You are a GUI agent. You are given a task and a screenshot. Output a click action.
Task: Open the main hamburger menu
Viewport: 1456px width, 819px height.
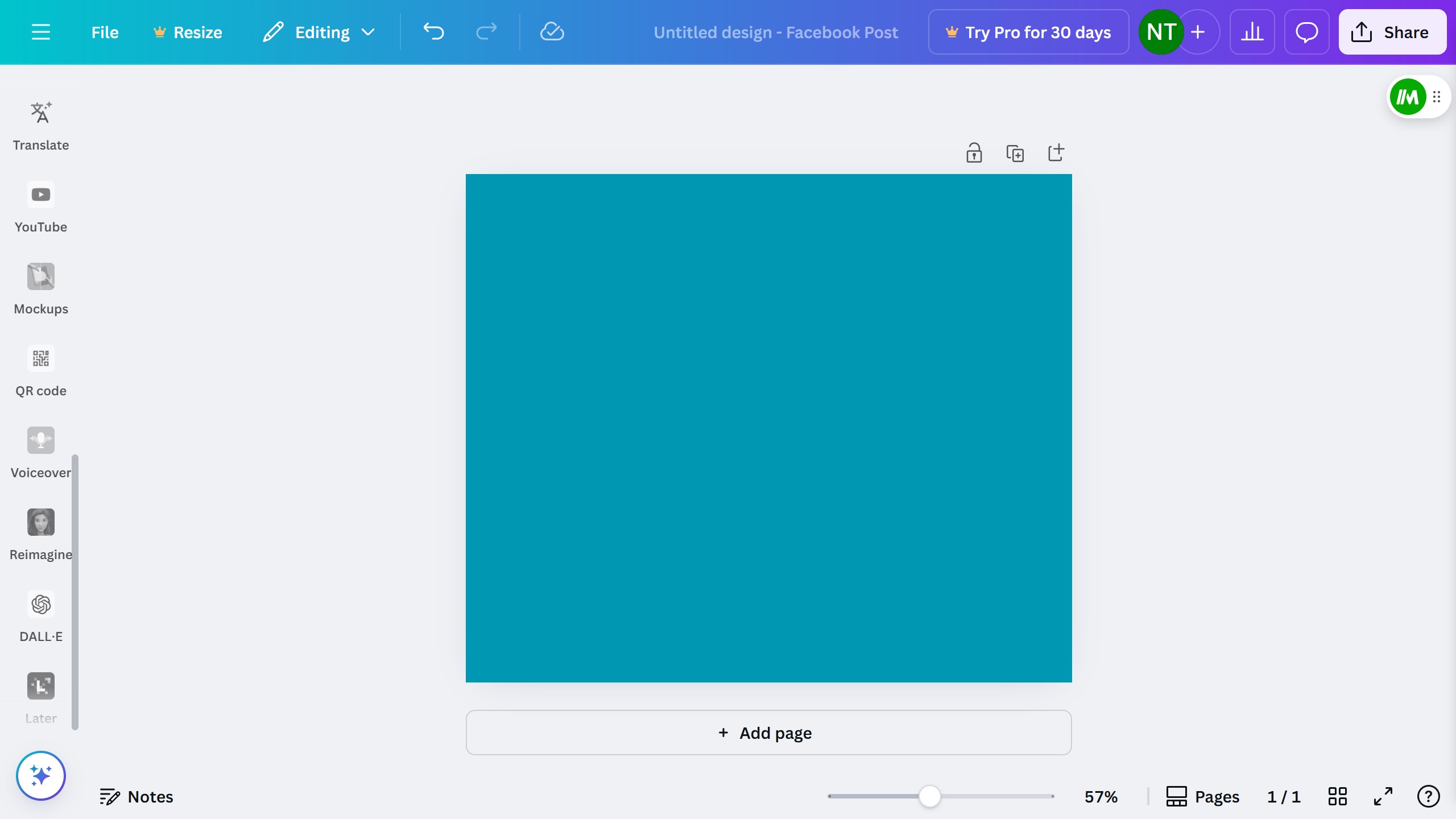click(42, 32)
